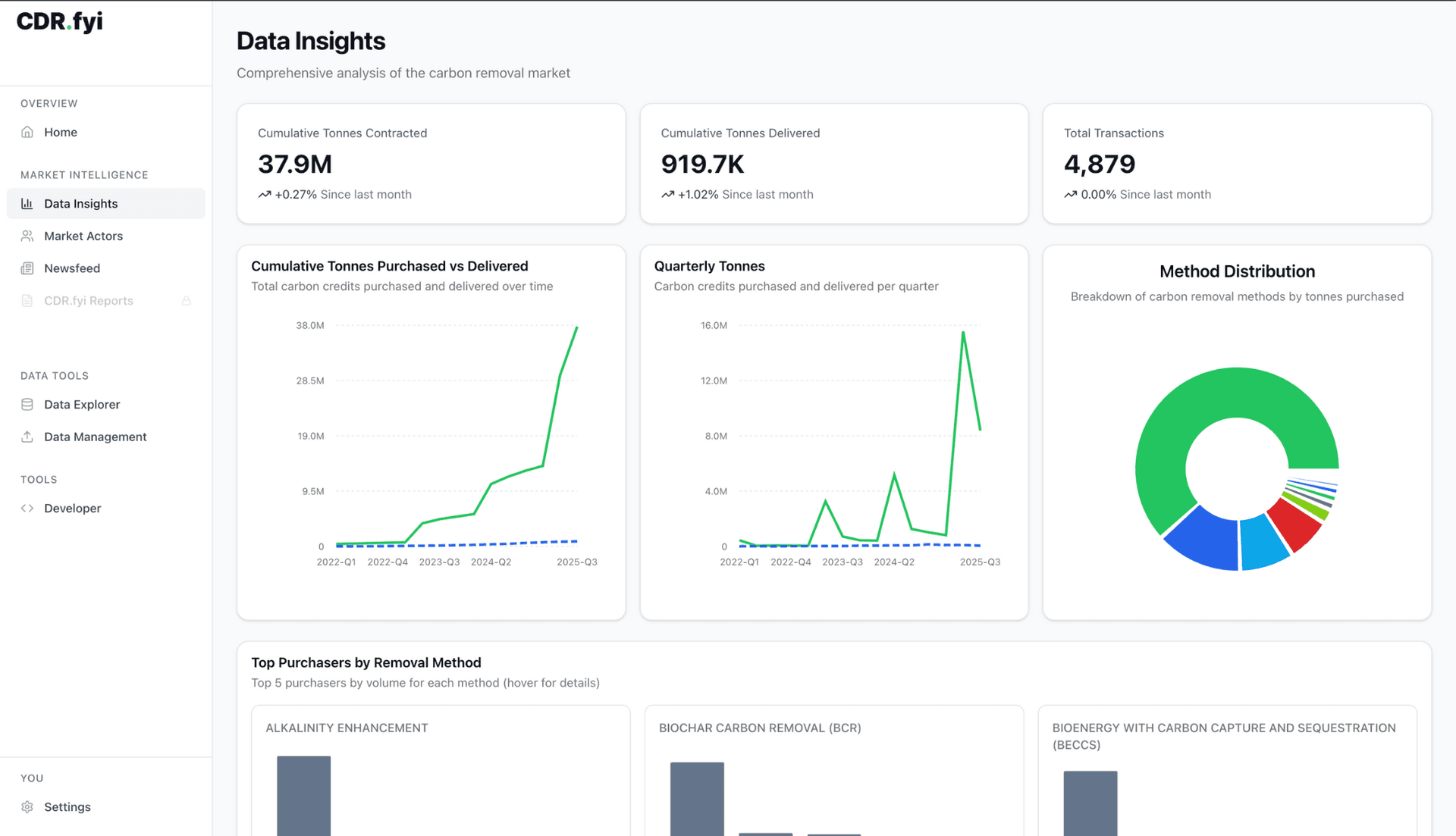Click the Settings gear icon
1456x836 pixels.
27,807
